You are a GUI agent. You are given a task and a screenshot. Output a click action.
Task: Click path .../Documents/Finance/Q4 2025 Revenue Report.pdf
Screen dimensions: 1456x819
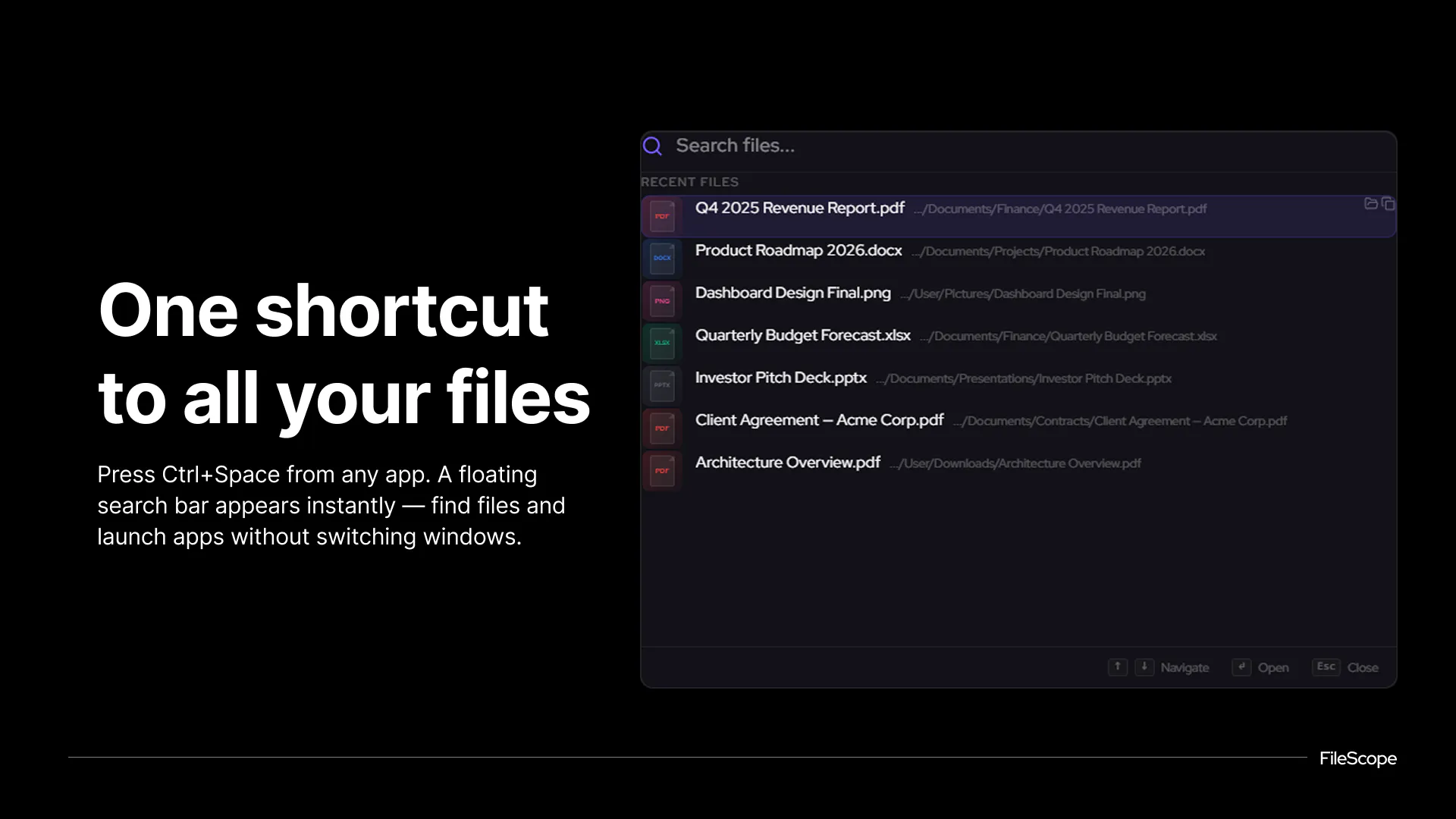pos(1060,209)
